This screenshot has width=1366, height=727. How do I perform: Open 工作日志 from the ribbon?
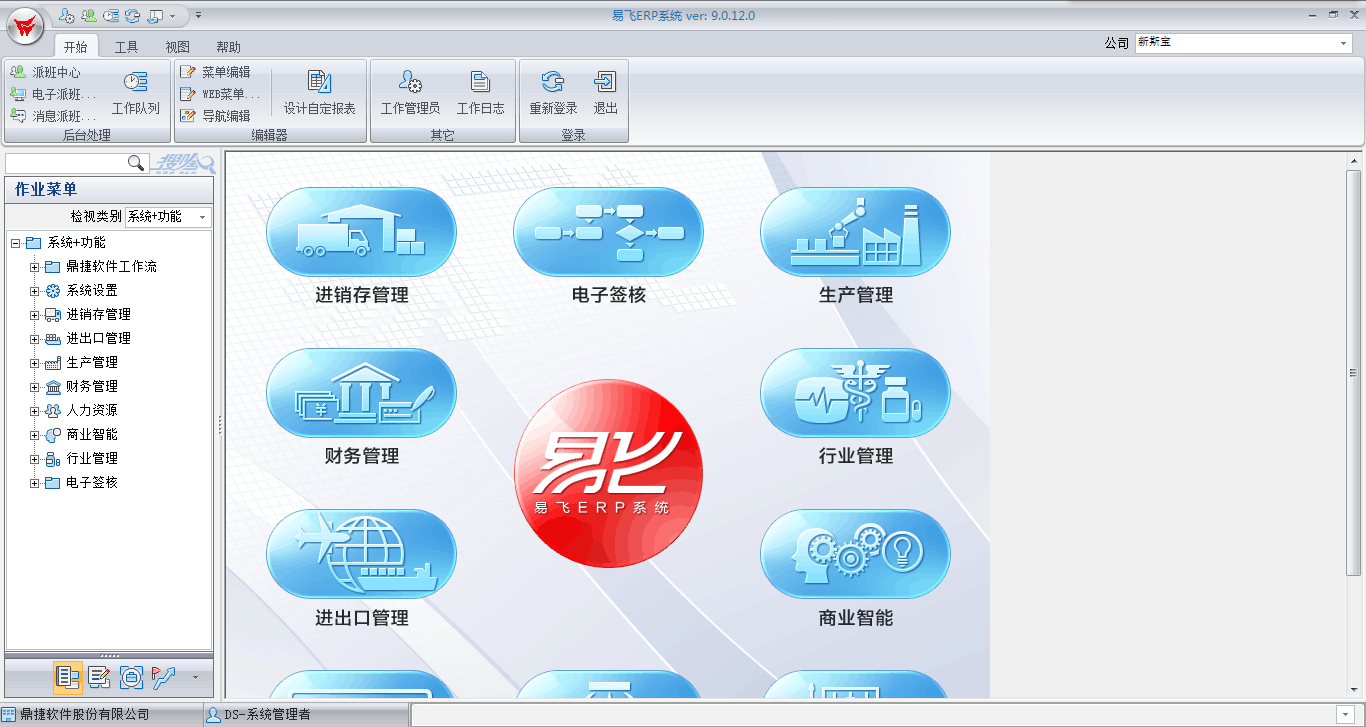click(480, 93)
